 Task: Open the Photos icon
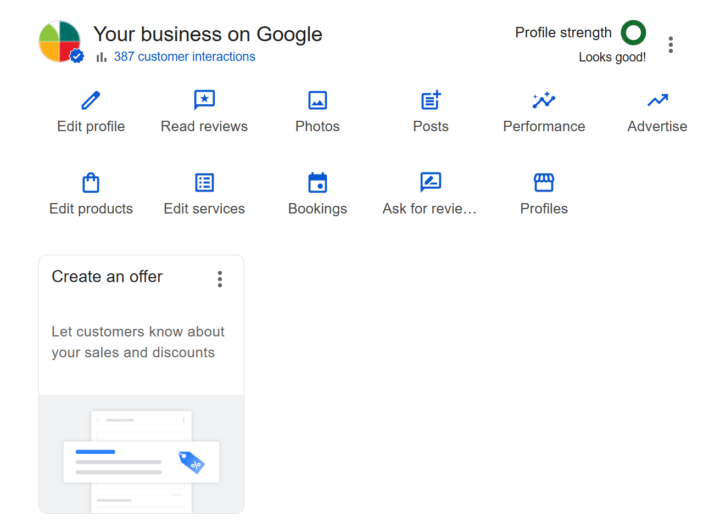[317, 100]
